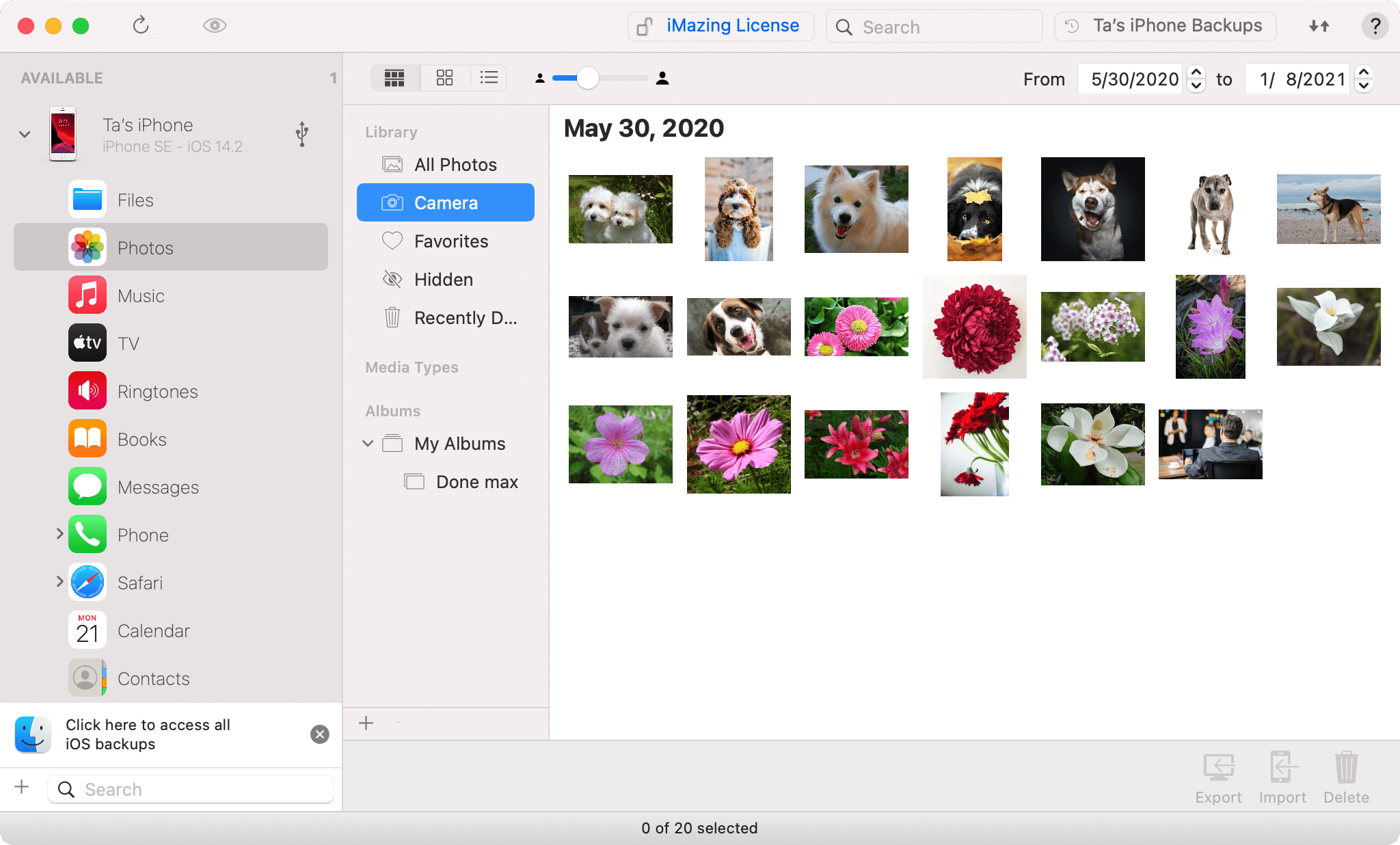1400x845 pixels.
Task: Select the grid view icon
Action: pos(395,78)
